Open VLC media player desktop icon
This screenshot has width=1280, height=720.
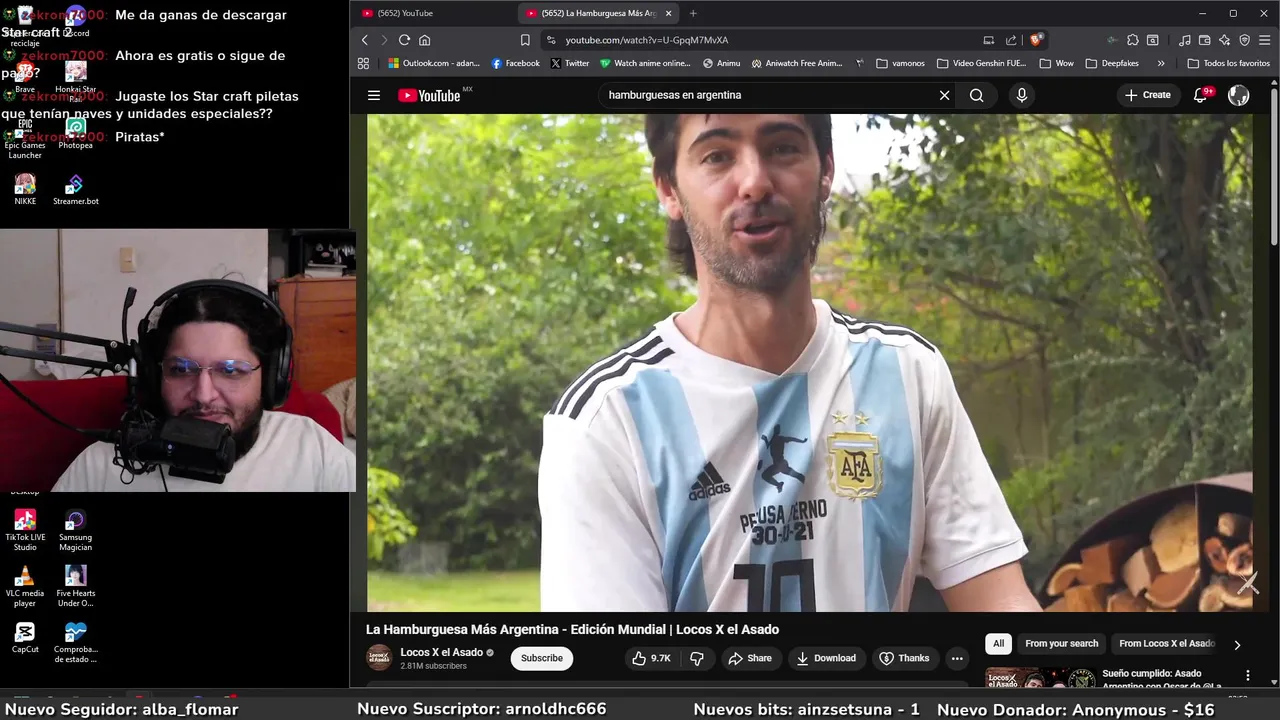[x=25, y=587]
